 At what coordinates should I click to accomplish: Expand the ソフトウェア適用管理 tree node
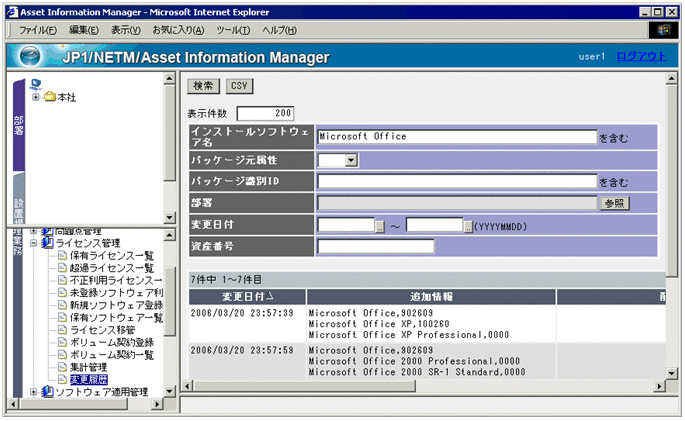pos(33,392)
